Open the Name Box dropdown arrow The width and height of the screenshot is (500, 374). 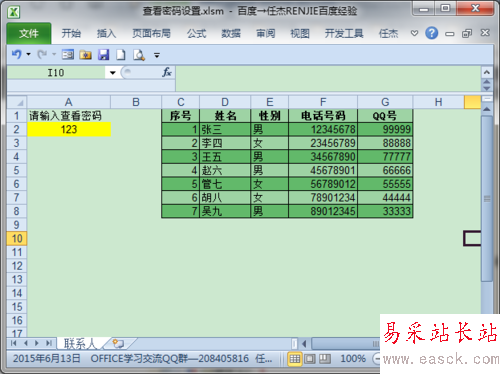pos(113,73)
